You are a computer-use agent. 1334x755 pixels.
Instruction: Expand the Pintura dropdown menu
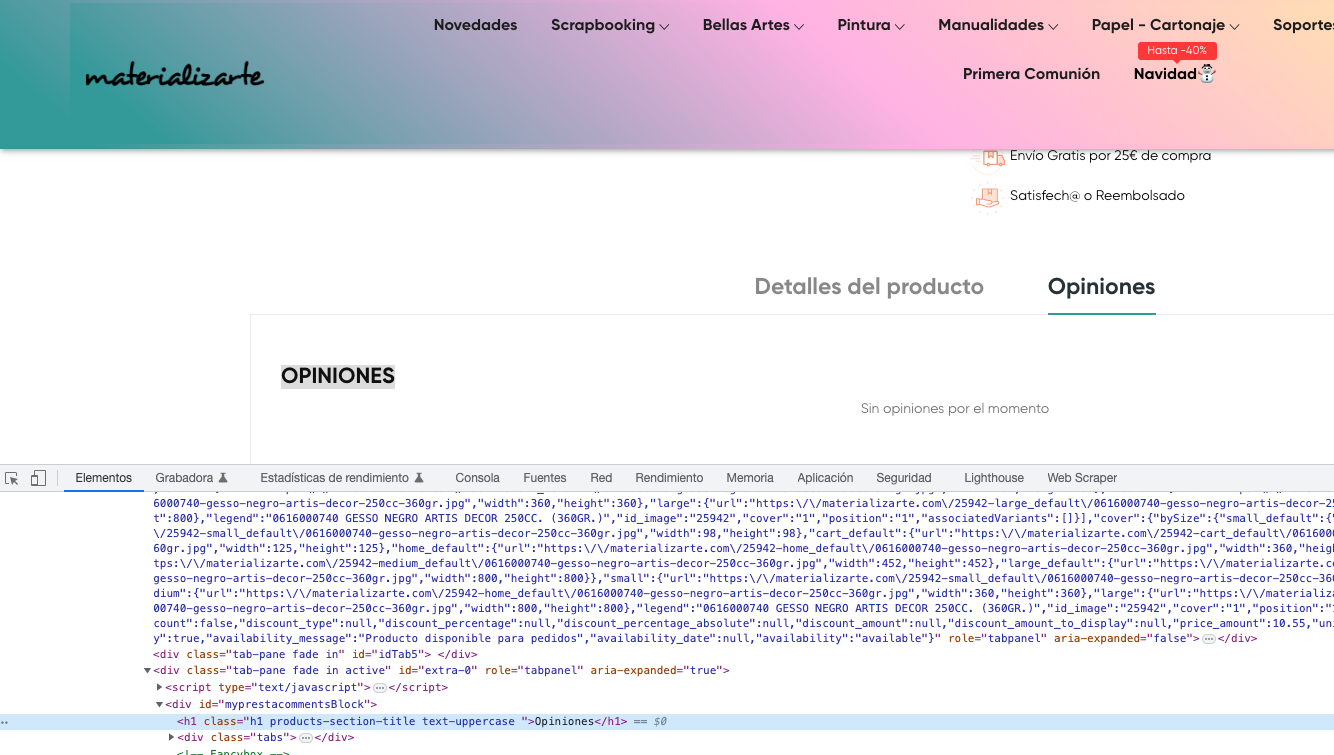coord(871,25)
